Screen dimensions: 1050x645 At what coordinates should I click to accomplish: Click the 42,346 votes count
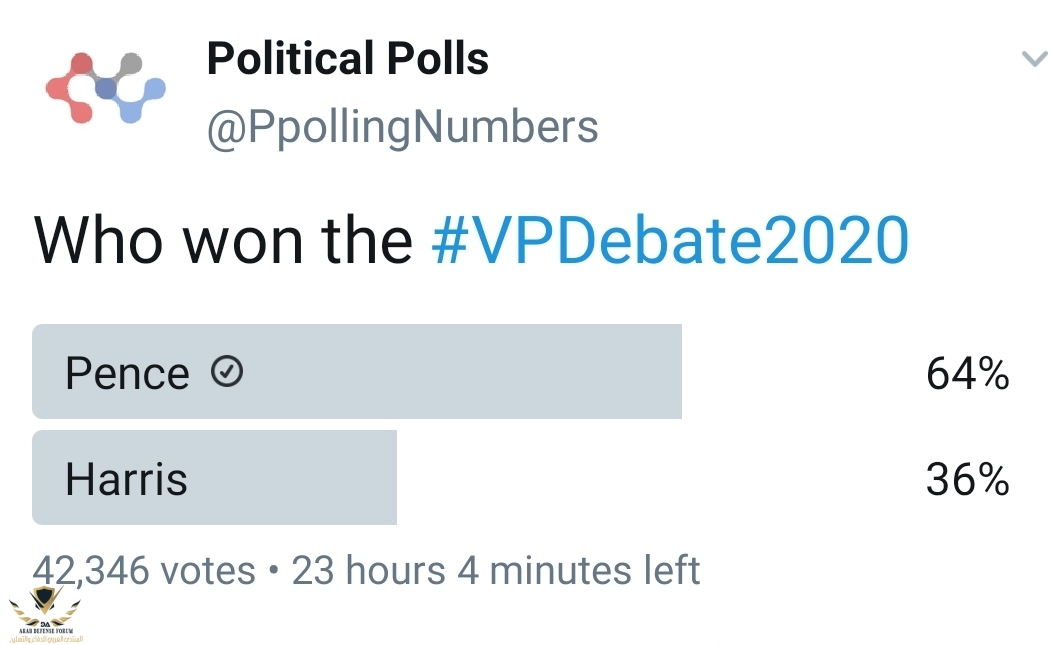pyautogui.click(x=144, y=571)
